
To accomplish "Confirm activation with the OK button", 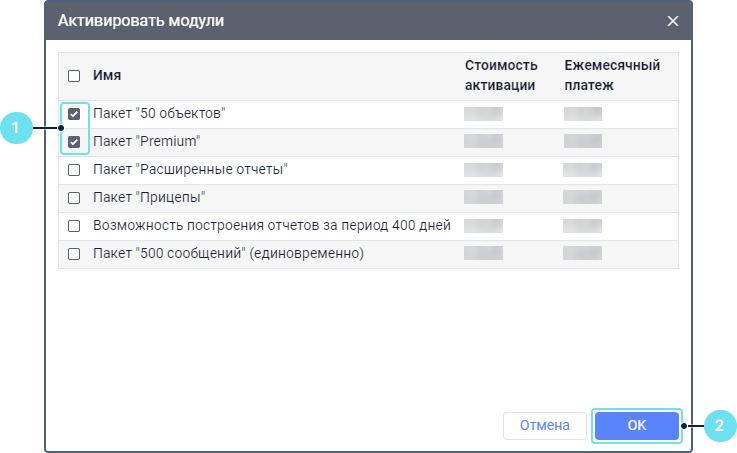I will coord(637,425).
